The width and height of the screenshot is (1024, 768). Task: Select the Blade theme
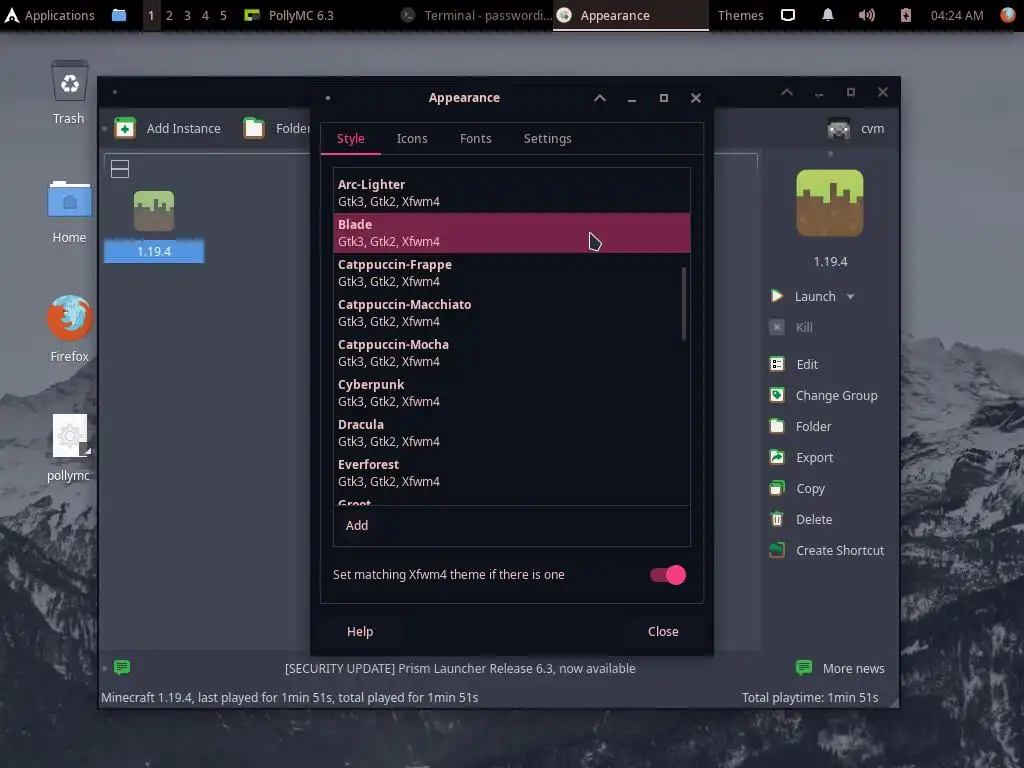coord(511,232)
